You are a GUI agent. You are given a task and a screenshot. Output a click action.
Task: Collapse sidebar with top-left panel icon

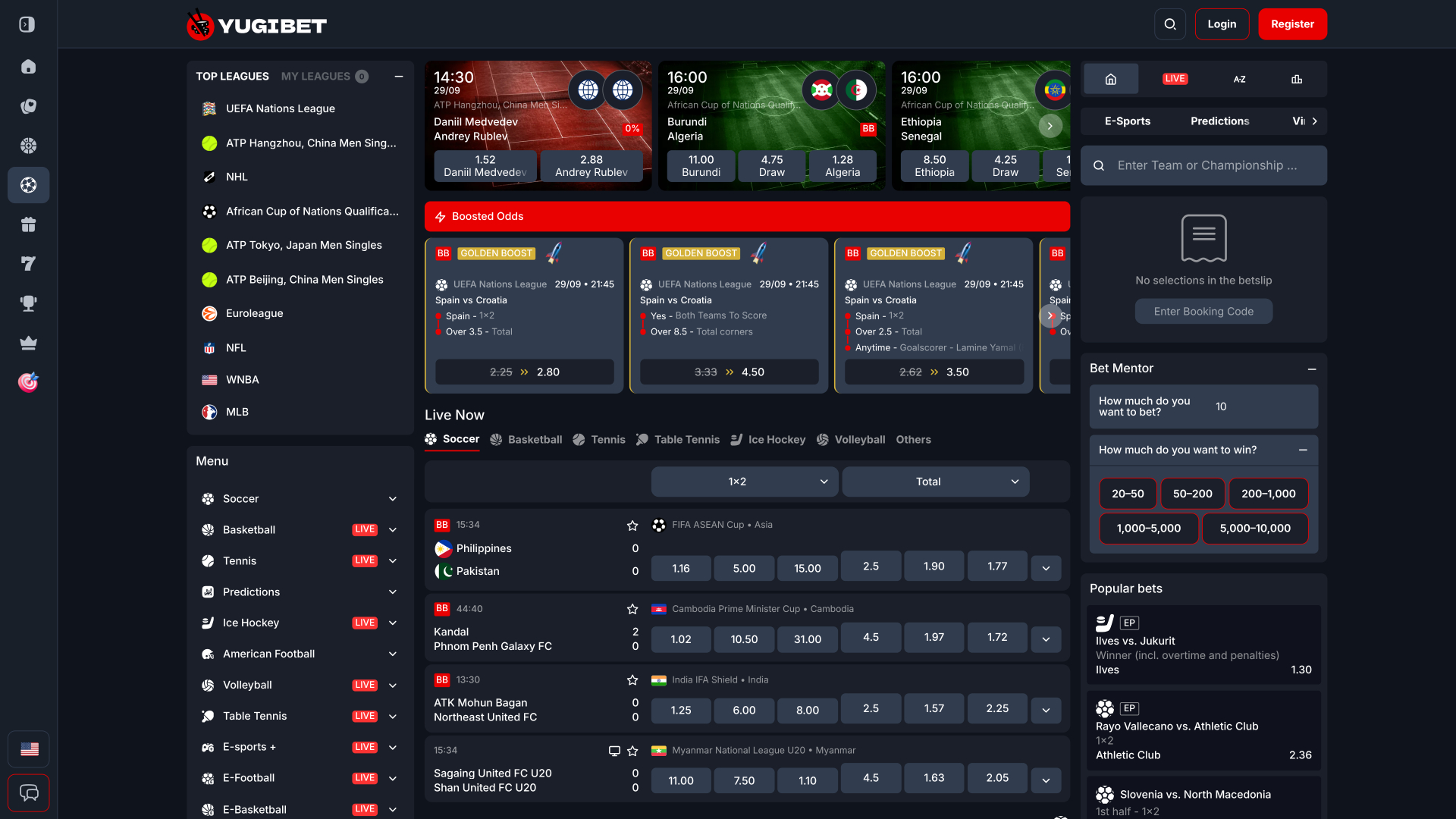(27, 24)
